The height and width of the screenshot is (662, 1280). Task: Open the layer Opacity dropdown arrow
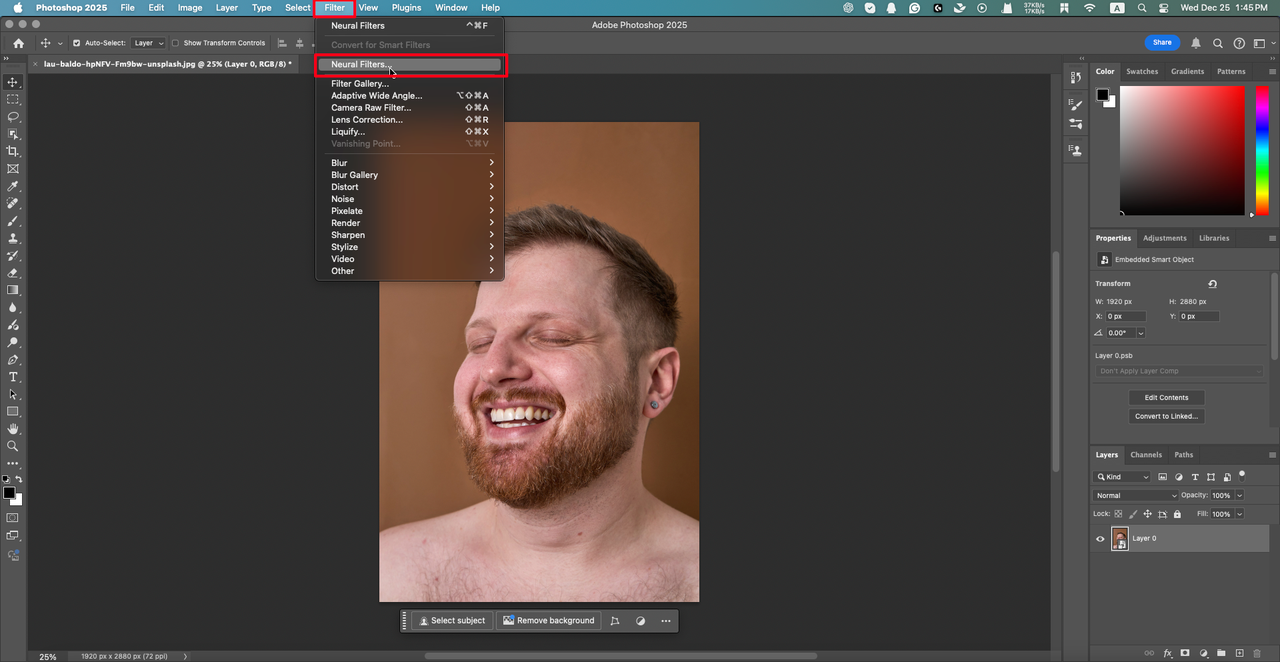1240,495
